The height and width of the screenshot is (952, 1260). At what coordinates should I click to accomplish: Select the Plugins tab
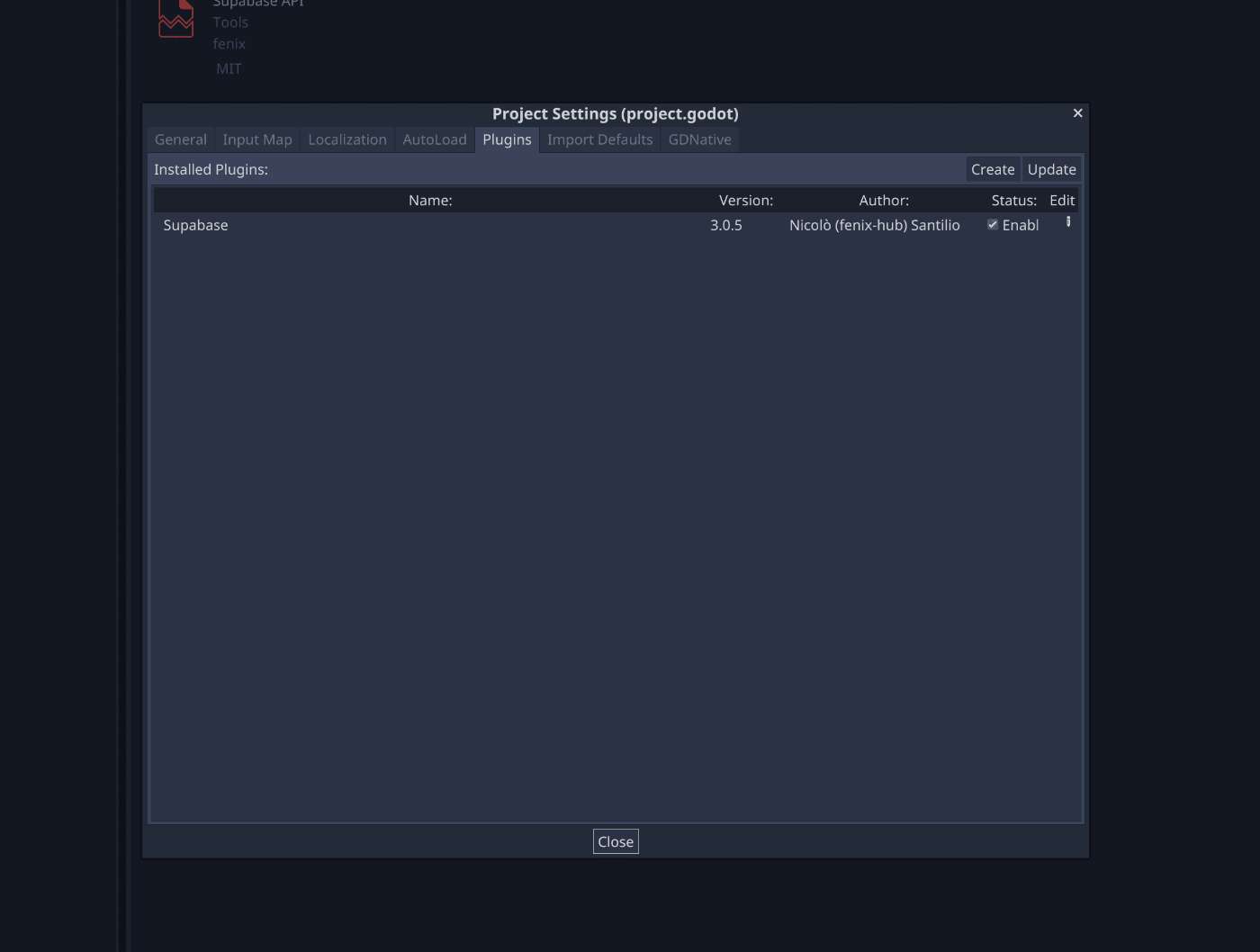click(507, 139)
